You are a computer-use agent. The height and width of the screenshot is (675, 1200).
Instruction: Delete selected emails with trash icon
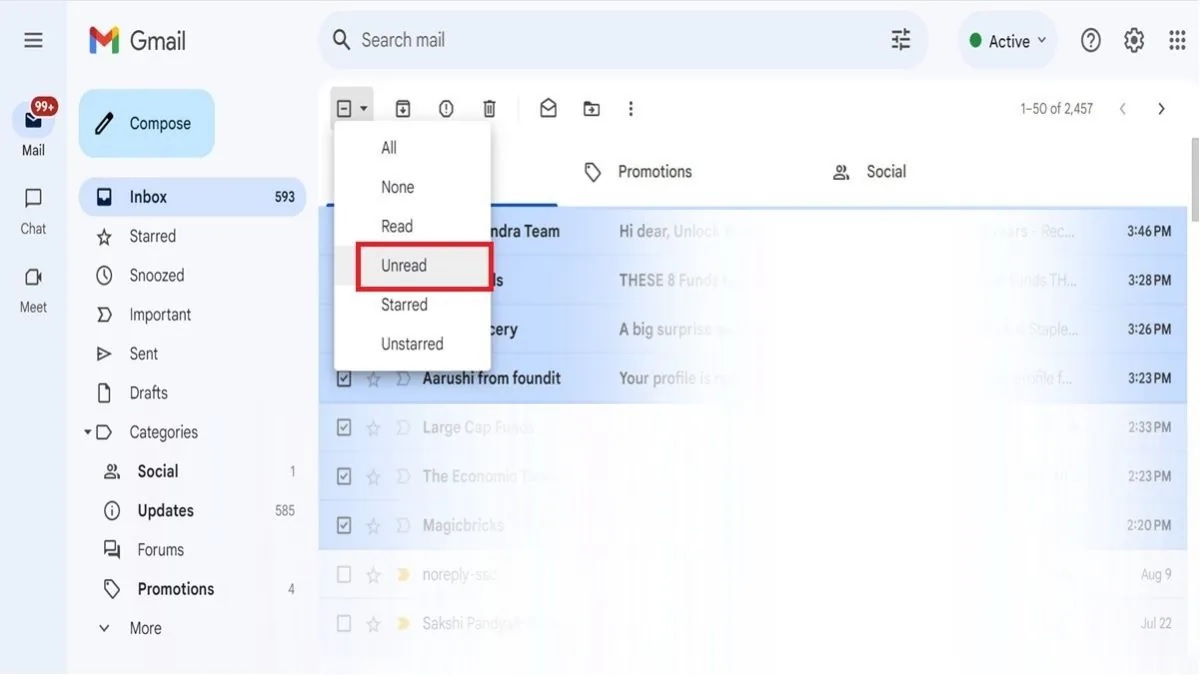(x=489, y=108)
